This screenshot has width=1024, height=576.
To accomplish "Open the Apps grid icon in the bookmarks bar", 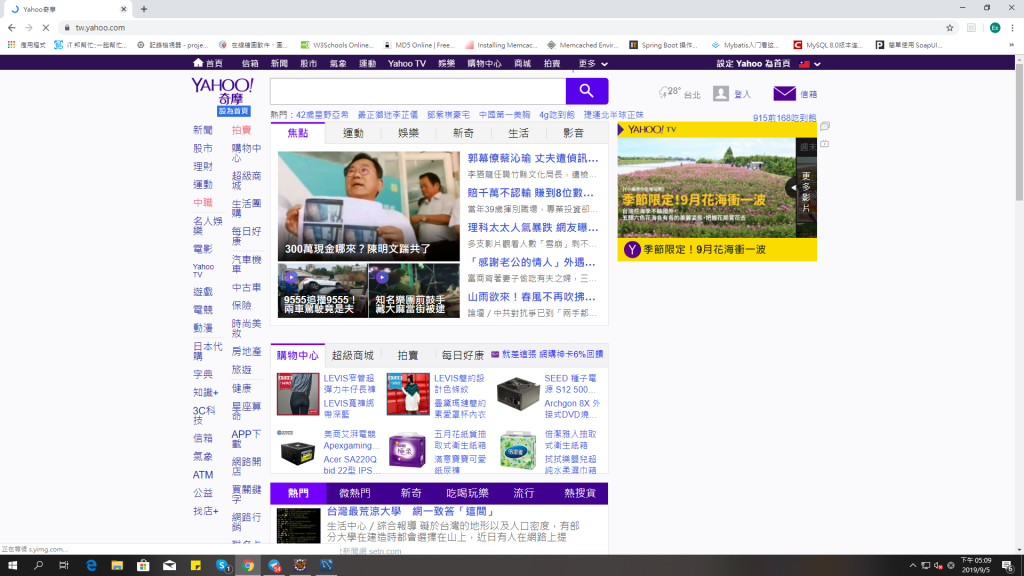I will pyautogui.click(x=11, y=45).
